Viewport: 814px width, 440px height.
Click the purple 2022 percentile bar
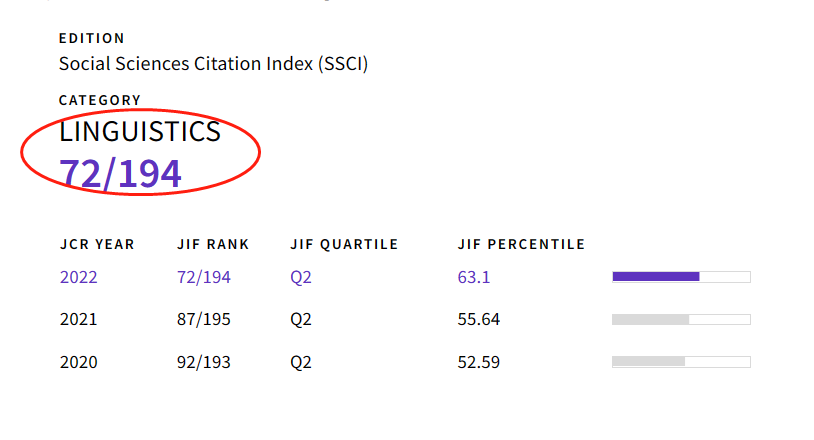681,277
